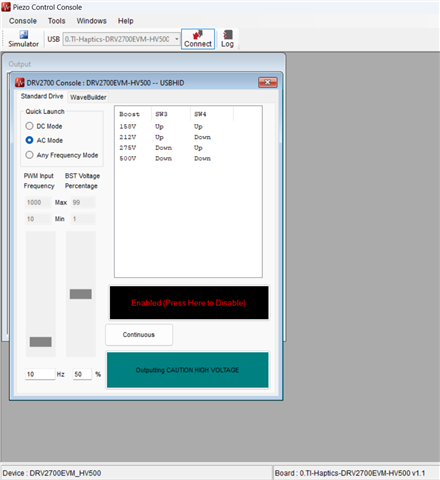Image resolution: width=440 pixels, height=480 pixels.
Task: Click Outputting CAUTION HIGH VOLTAGE button
Action: pos(188,370)
